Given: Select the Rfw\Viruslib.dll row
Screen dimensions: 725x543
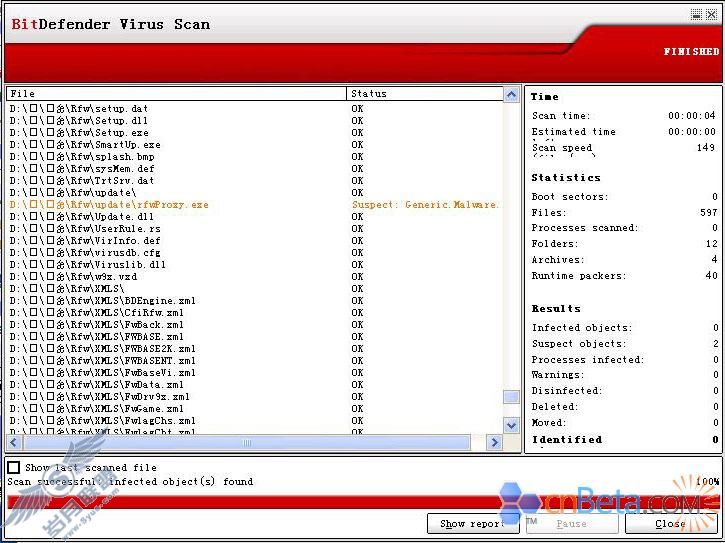Looking at the screenshot, I should [255, 265].
